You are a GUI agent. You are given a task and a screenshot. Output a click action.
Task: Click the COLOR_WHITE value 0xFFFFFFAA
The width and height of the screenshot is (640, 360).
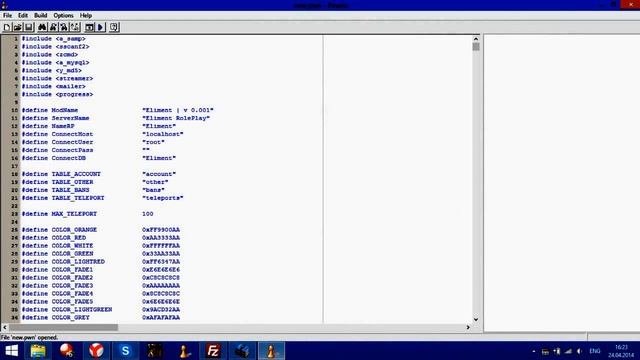tap(161, 246)
